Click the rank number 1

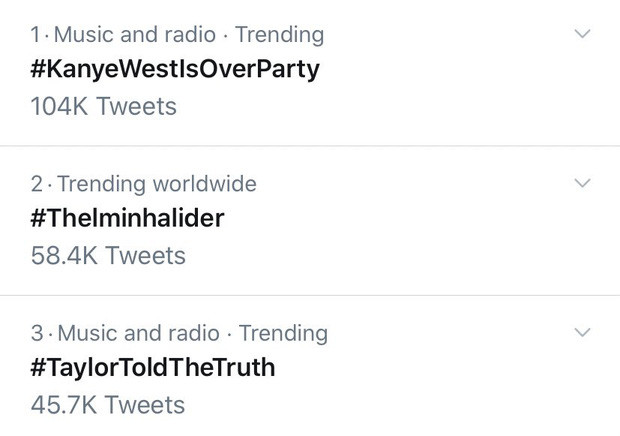click(37, 35)
